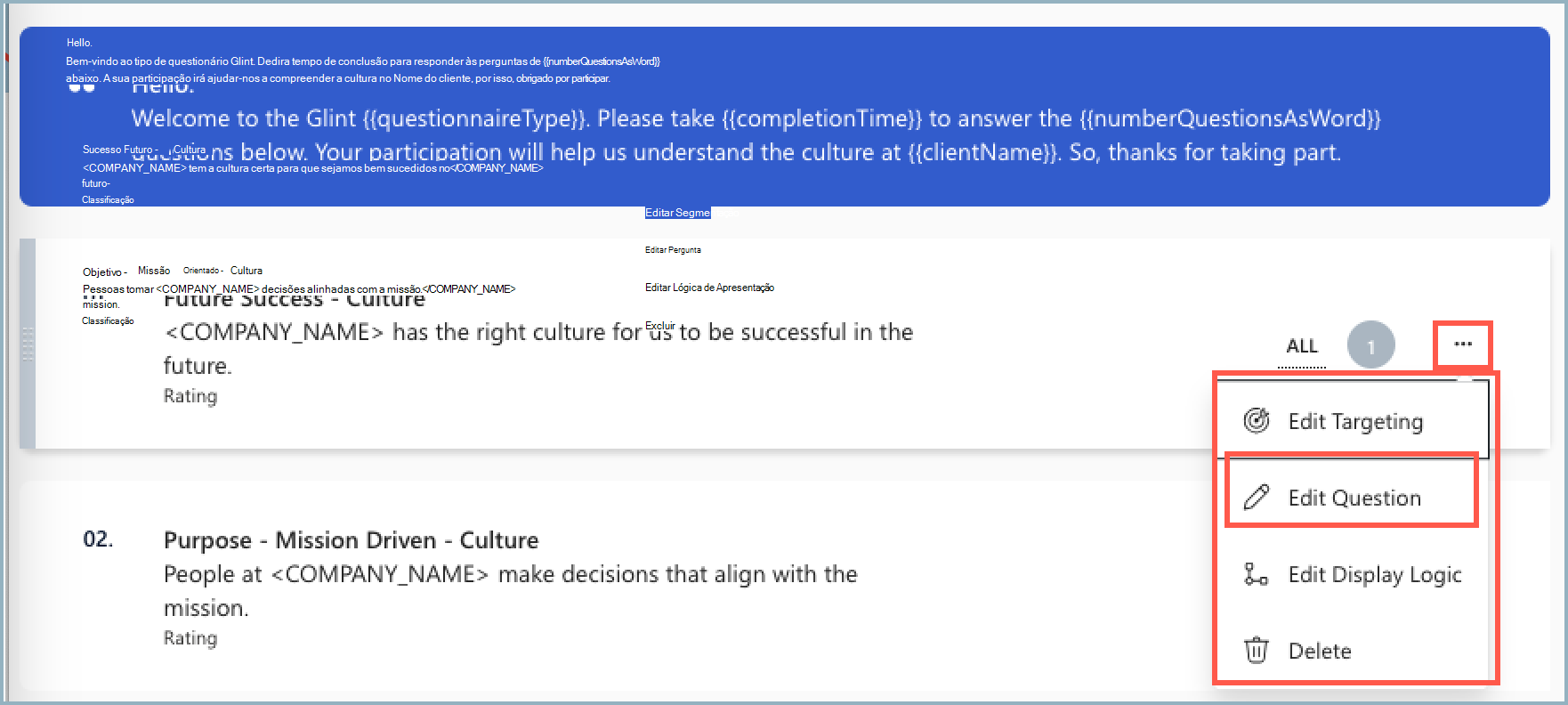Viewport: 1568px width, 705px height.
Task: Click the pencil icon beside Edit Question
Action: coord(1257,497)
